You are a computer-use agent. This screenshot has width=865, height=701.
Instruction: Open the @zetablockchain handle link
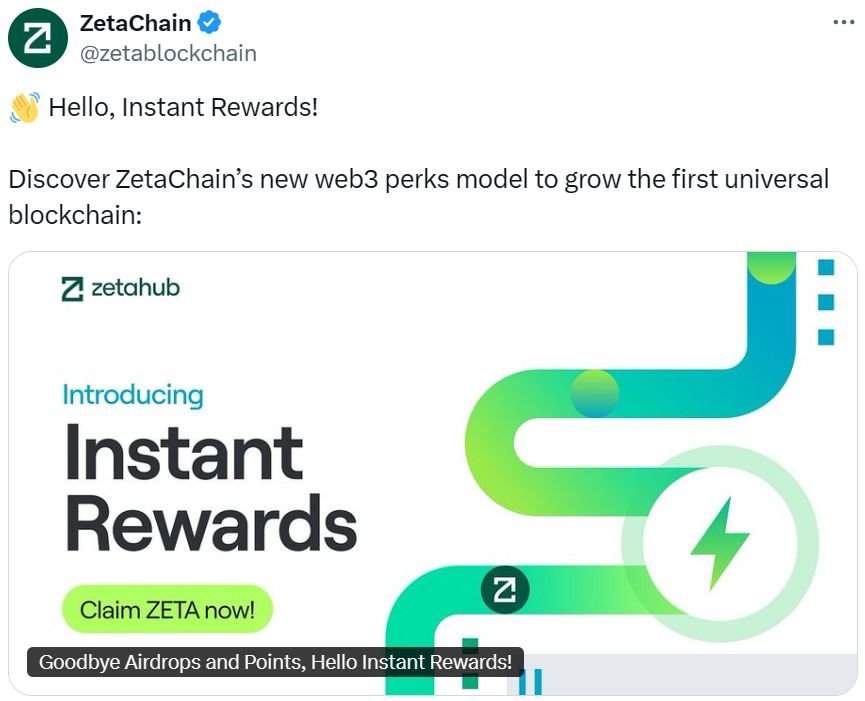pyautogui.click(x=168, y=53)
